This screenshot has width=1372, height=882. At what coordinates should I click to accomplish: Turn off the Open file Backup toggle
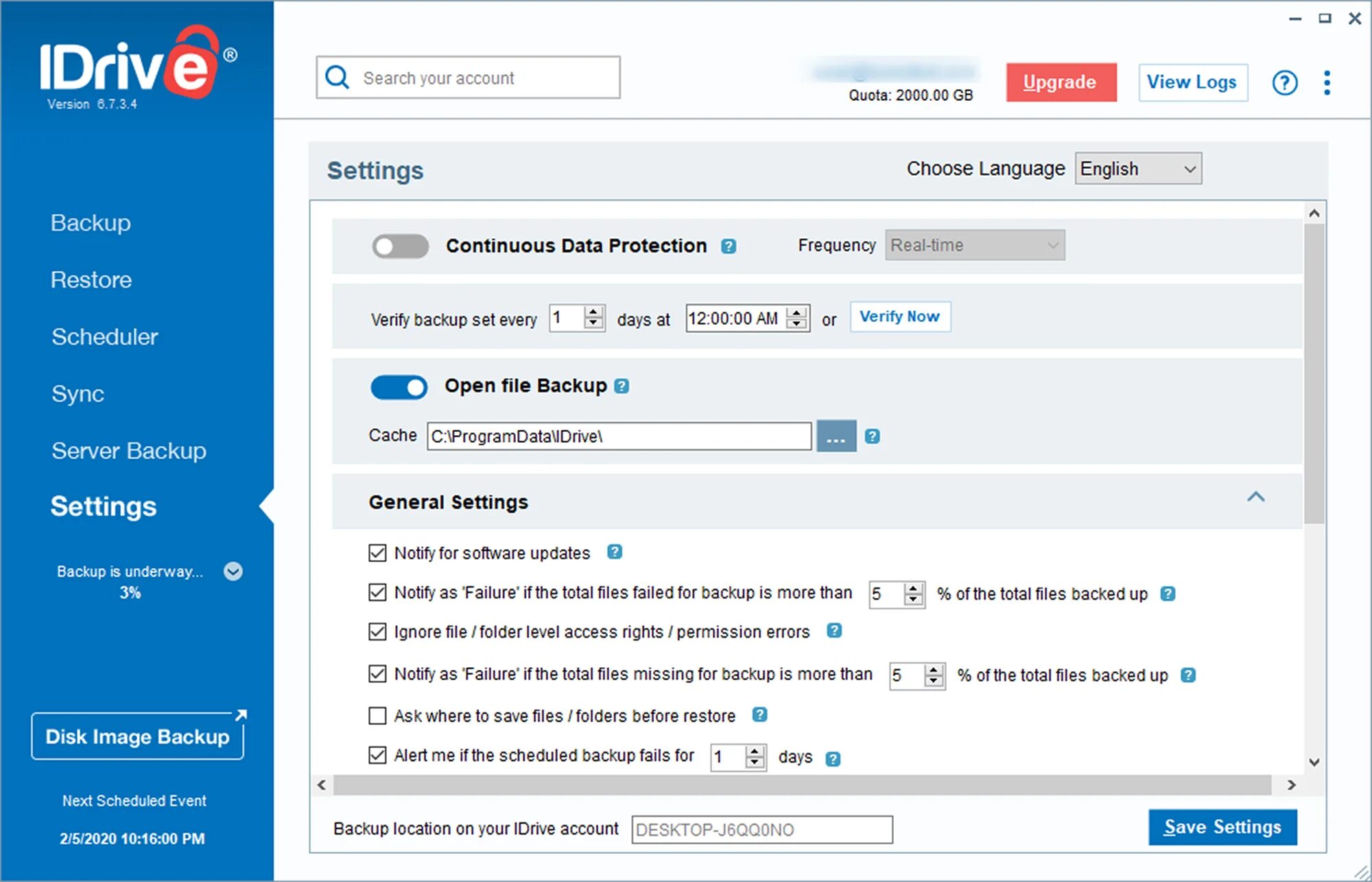399,387
